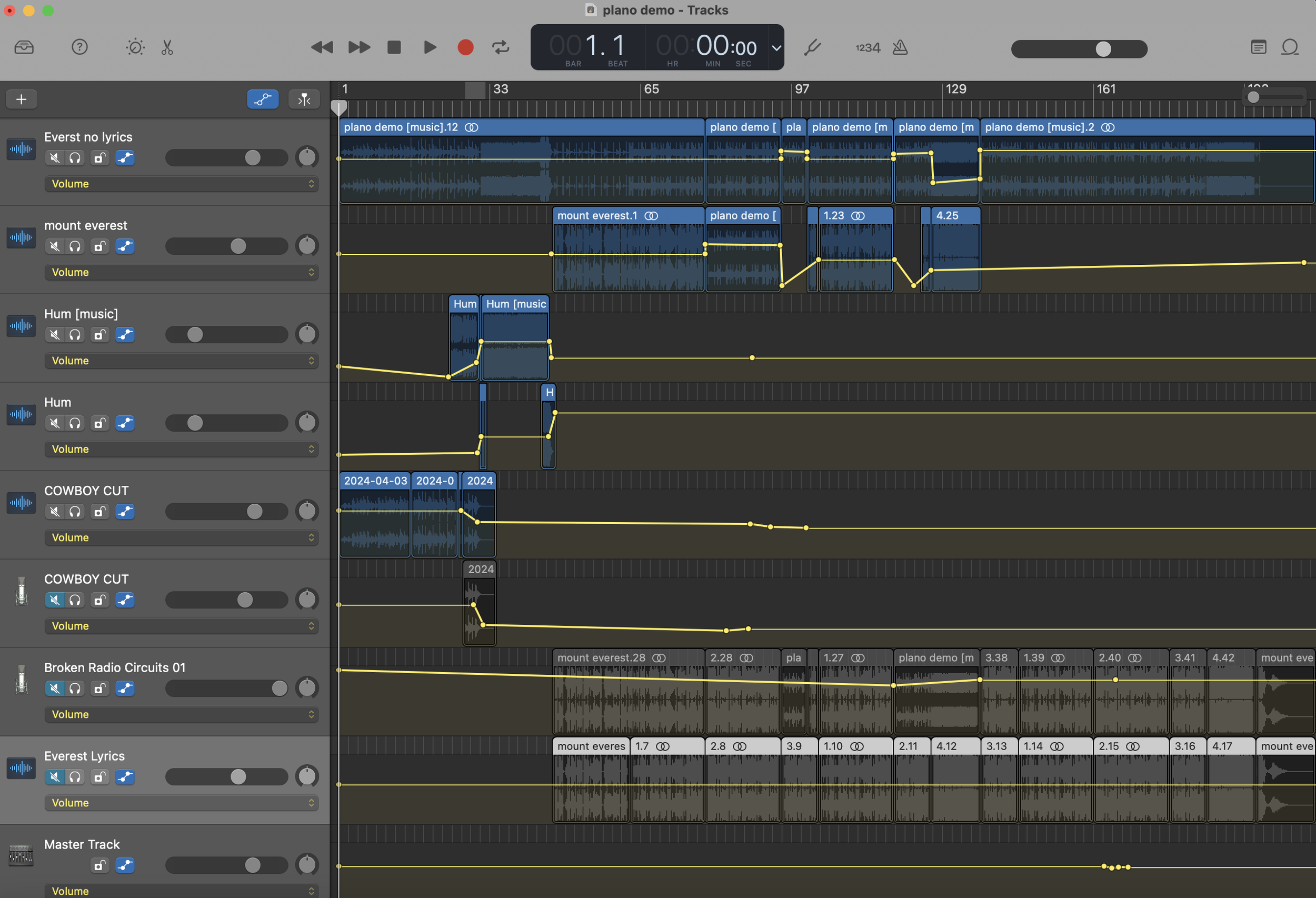Screen dimensions: 1316x898
Task: Toggle the metronome click icon
Action: coord(900,47)
